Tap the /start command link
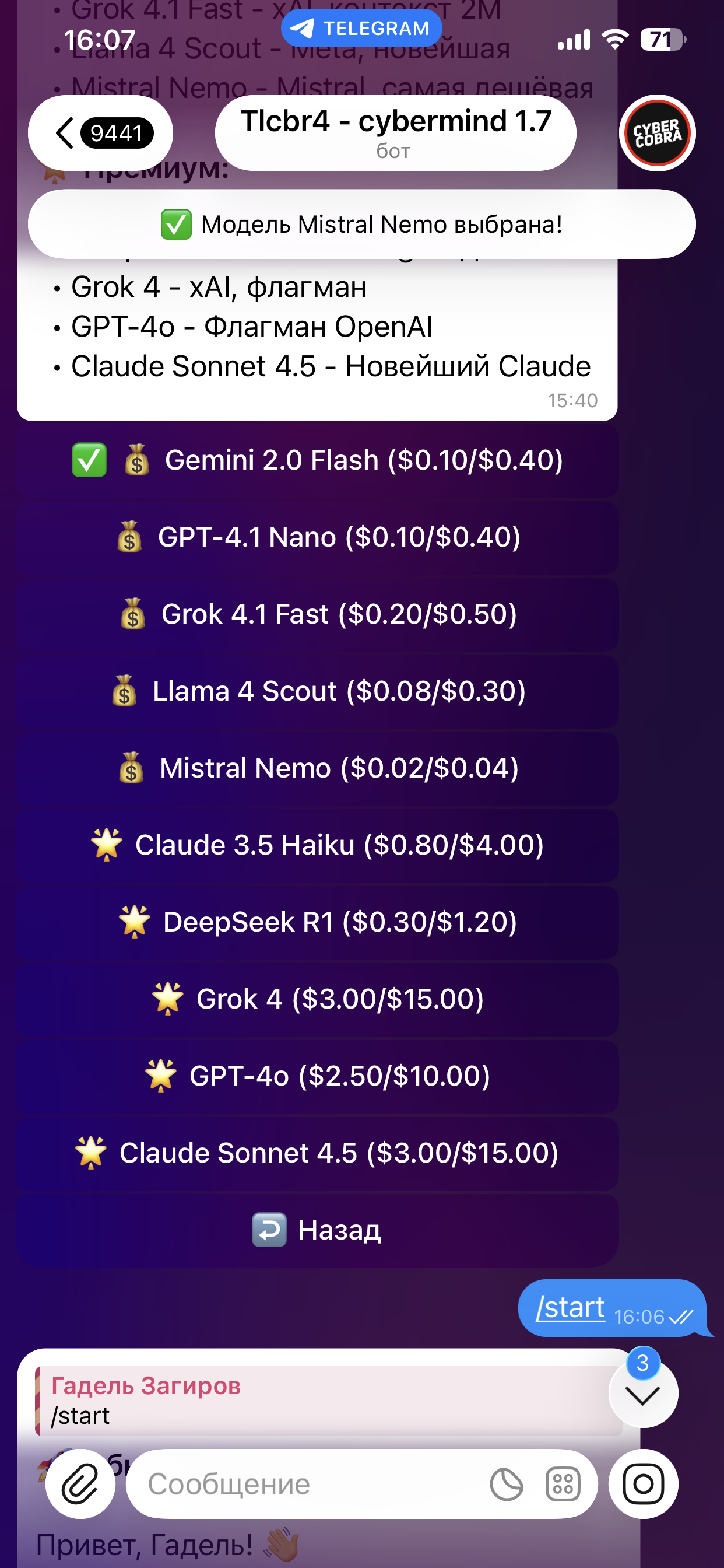Viewport: 724px width, 1568px height. (571, 1307)
